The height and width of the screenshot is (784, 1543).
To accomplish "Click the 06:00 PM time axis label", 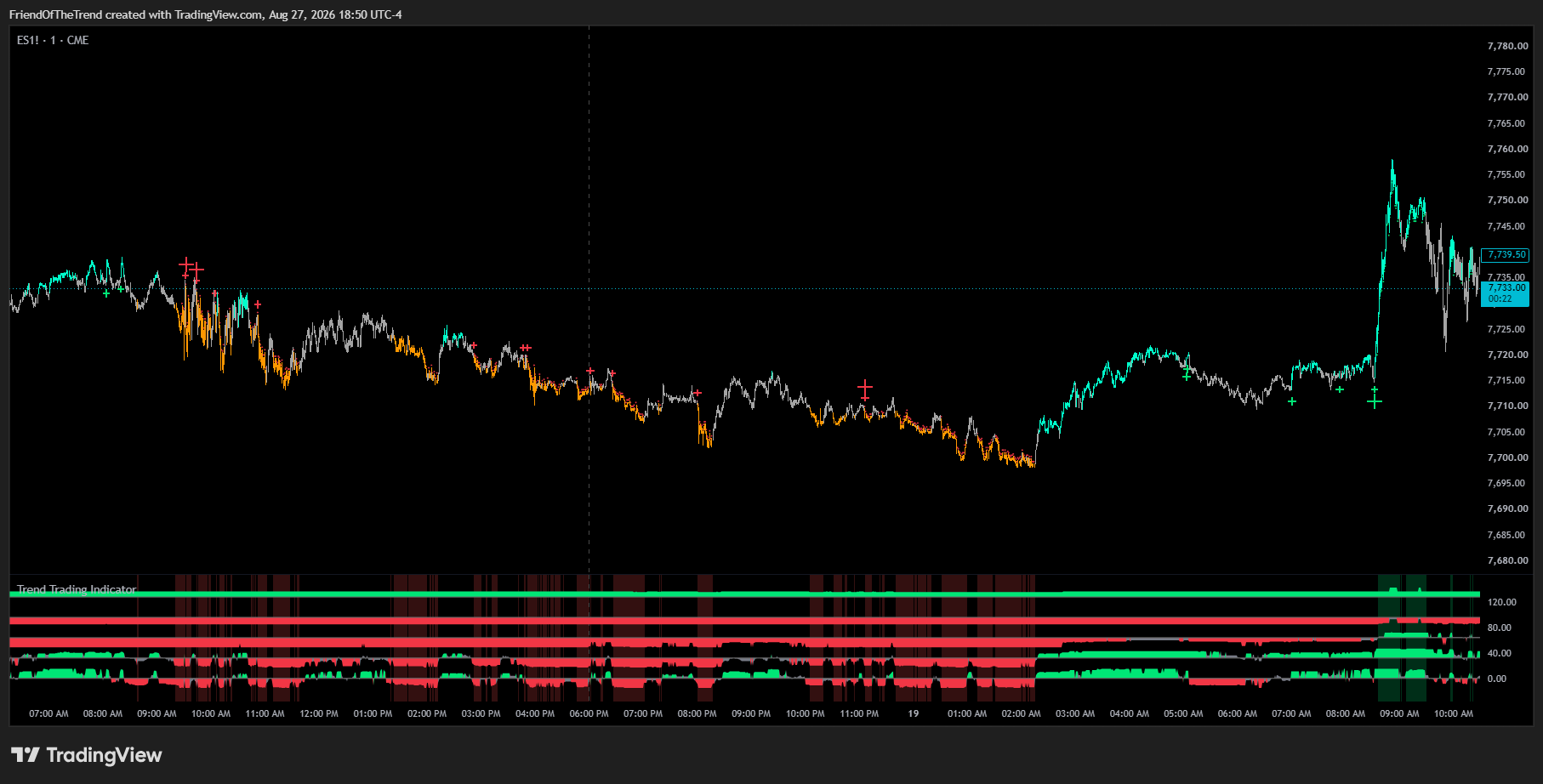I will coord(589,713).
